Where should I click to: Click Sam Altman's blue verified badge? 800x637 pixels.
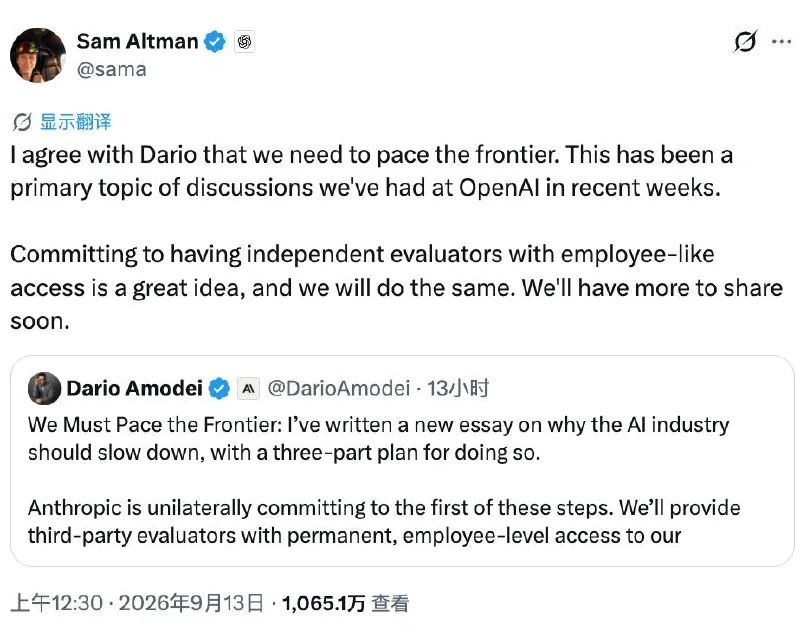(x=215, y=42)
